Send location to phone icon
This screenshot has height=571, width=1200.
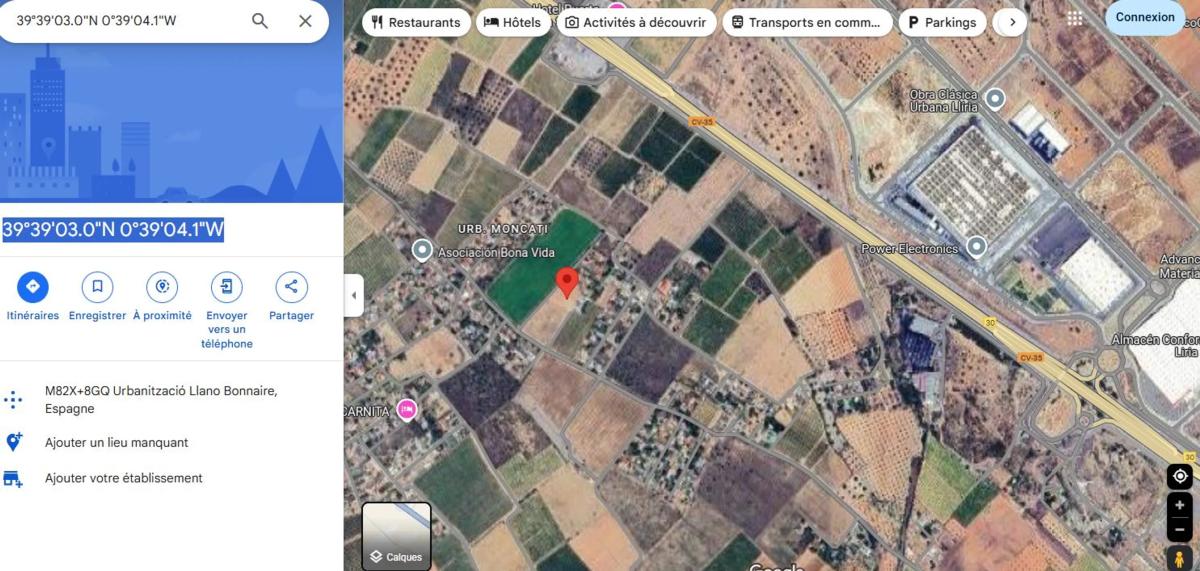point(227,288)
